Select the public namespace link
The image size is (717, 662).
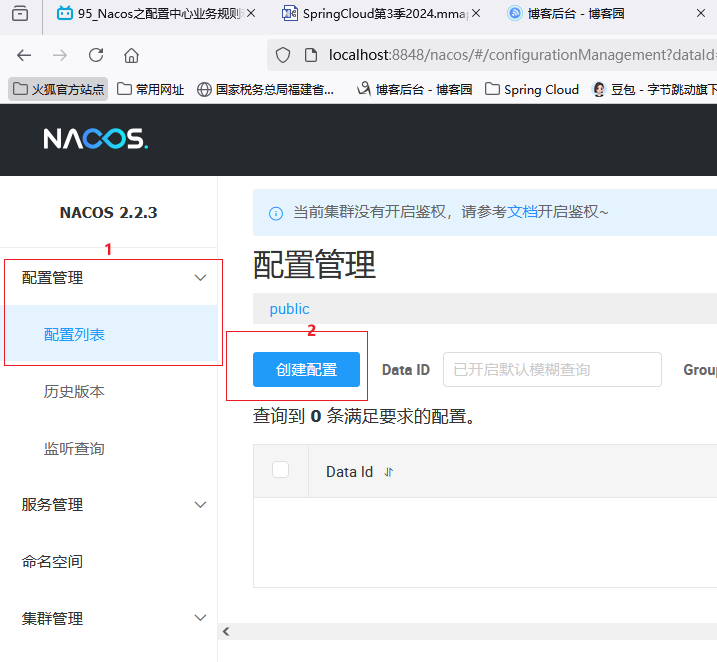tap(289, 309)
